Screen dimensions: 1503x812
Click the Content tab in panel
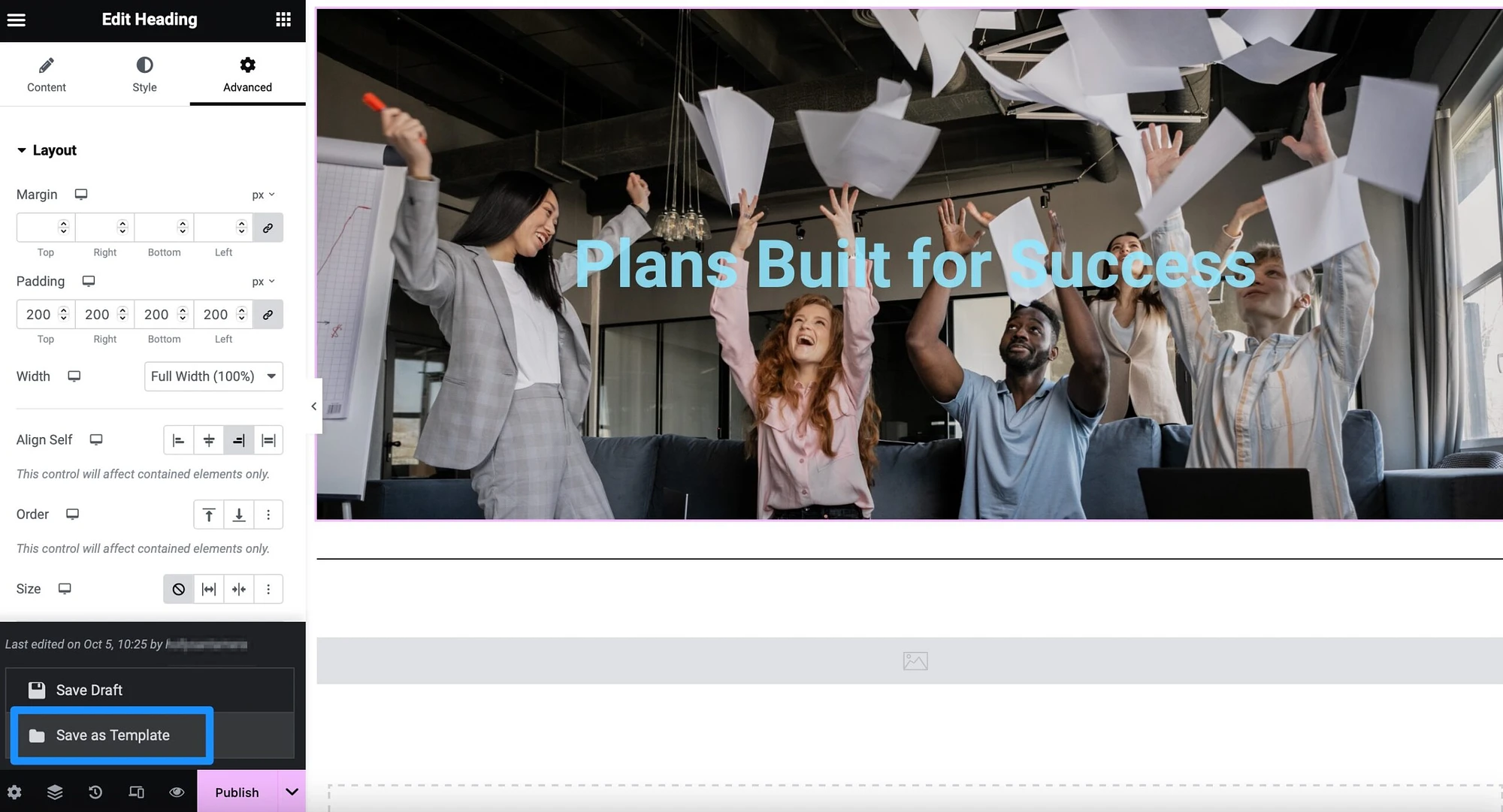pyautogui.click(x=47, y=75)
